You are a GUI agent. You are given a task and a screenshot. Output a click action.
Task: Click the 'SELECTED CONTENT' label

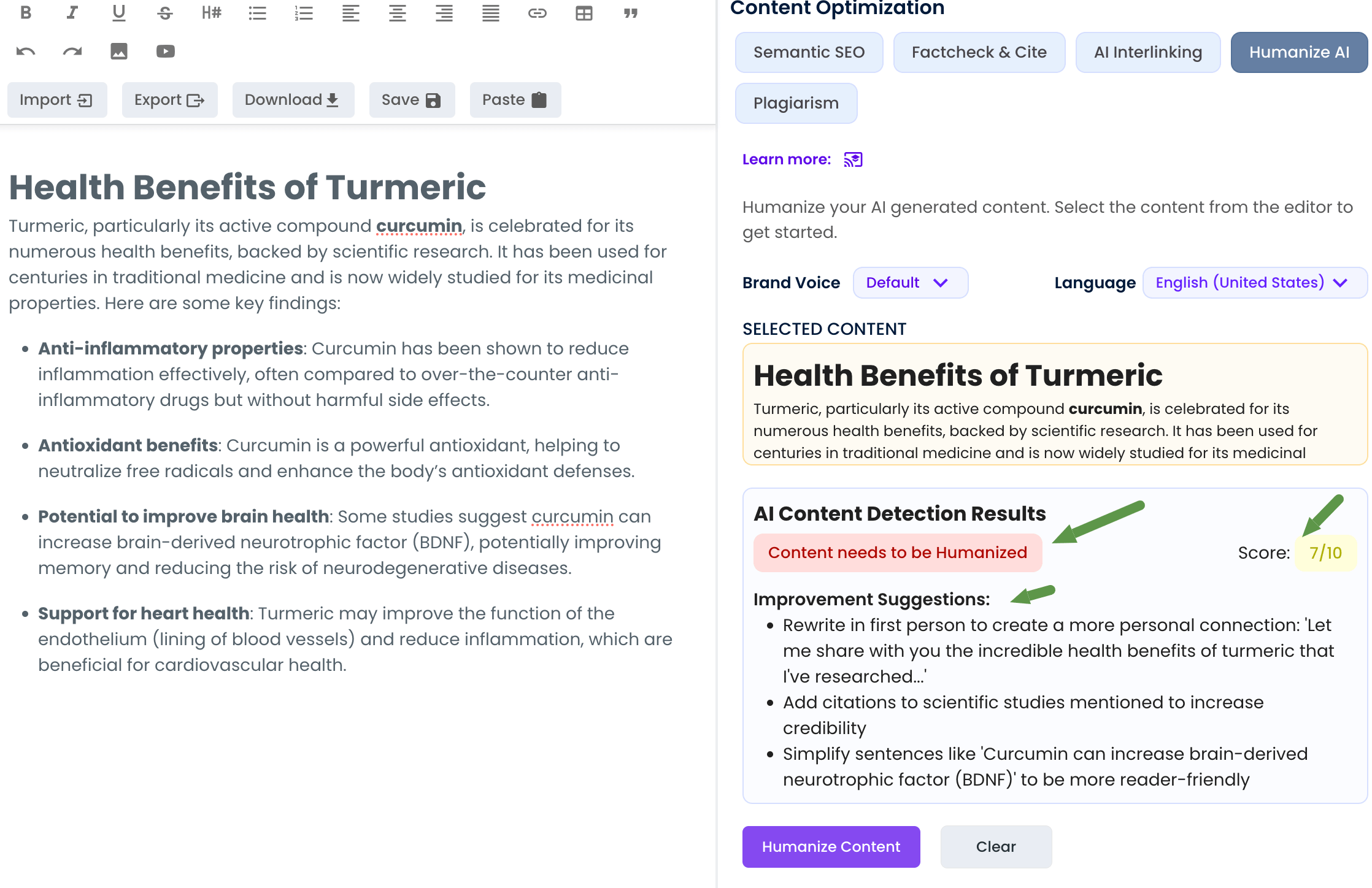824,329
